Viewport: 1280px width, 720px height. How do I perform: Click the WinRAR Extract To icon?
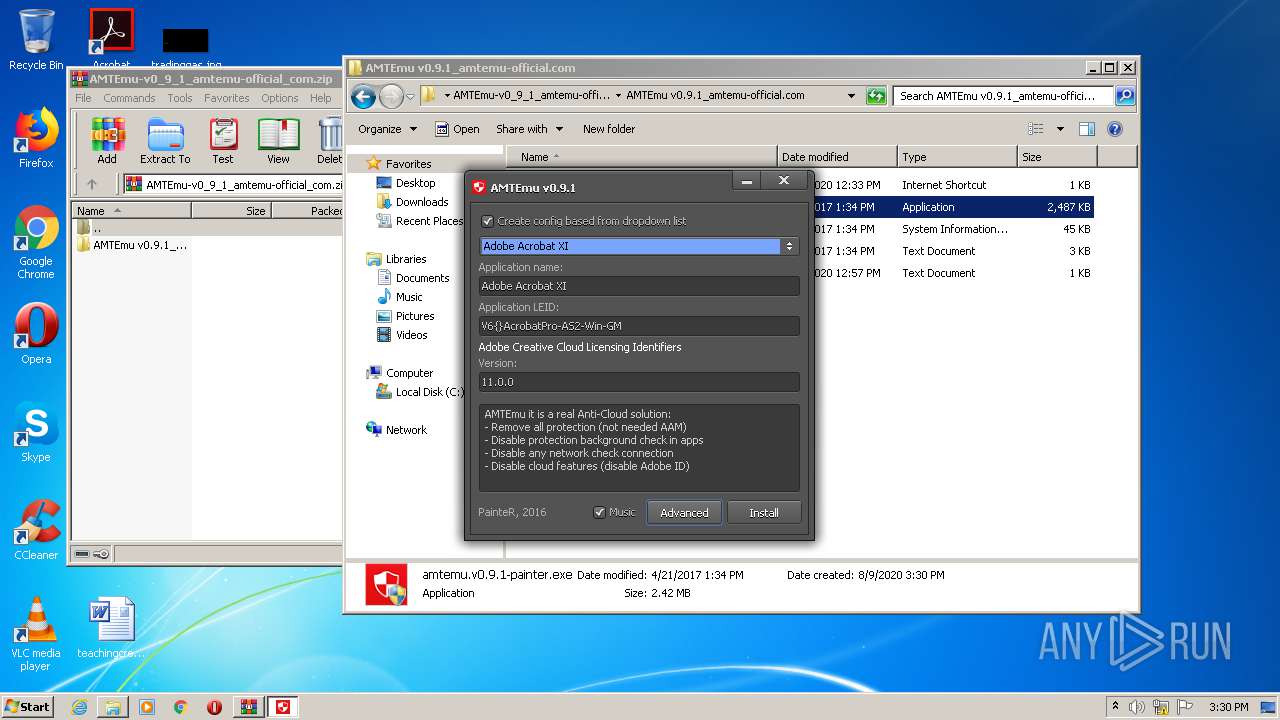coord(165,140)
